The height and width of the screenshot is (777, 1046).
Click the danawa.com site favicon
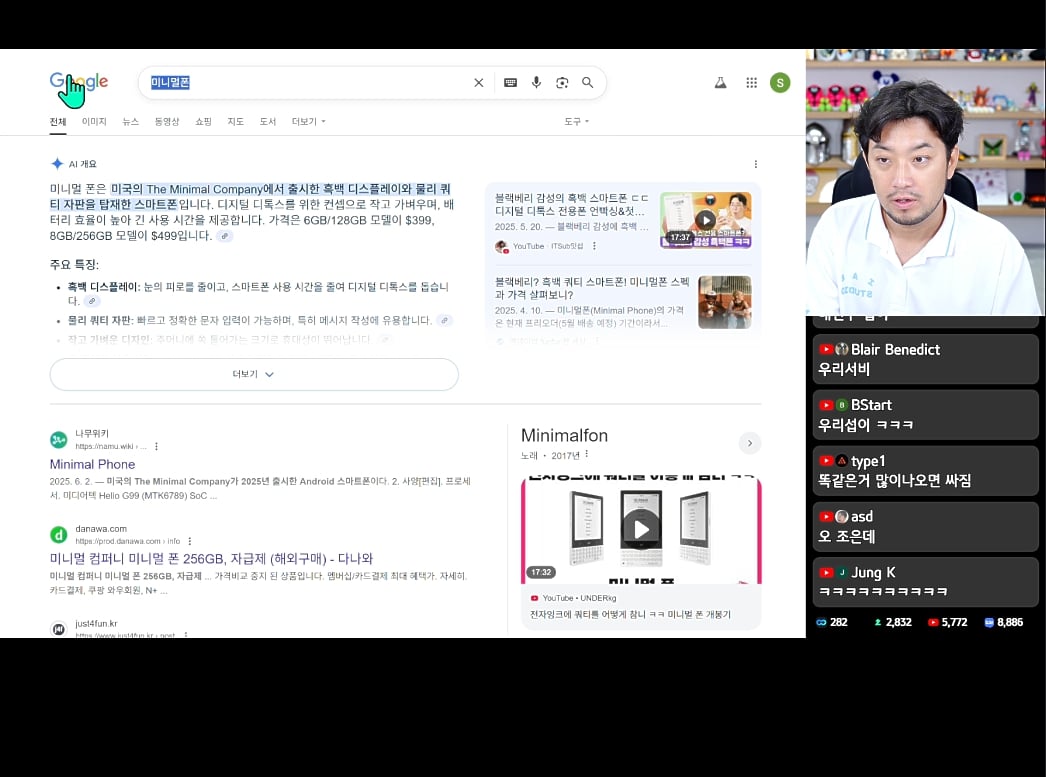click(x=59, y=534)
